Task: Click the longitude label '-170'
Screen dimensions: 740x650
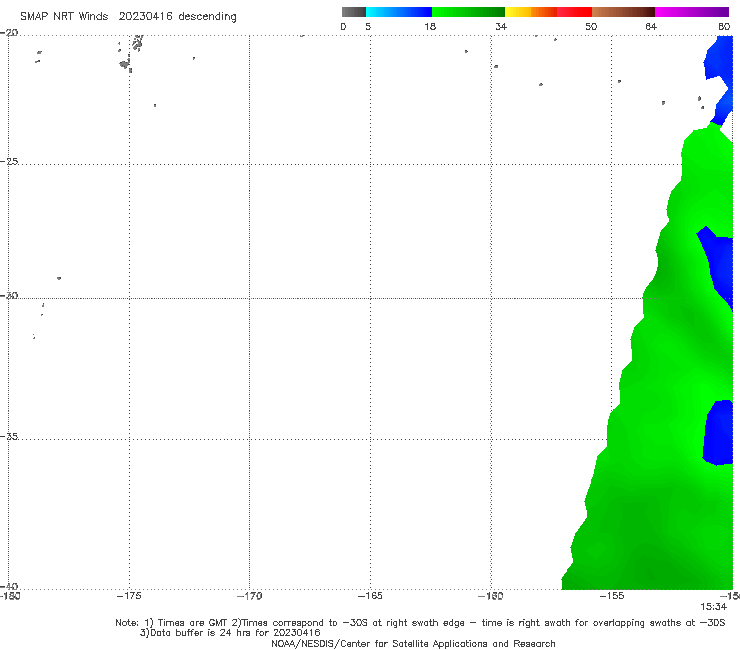Action: click(249, 596)
